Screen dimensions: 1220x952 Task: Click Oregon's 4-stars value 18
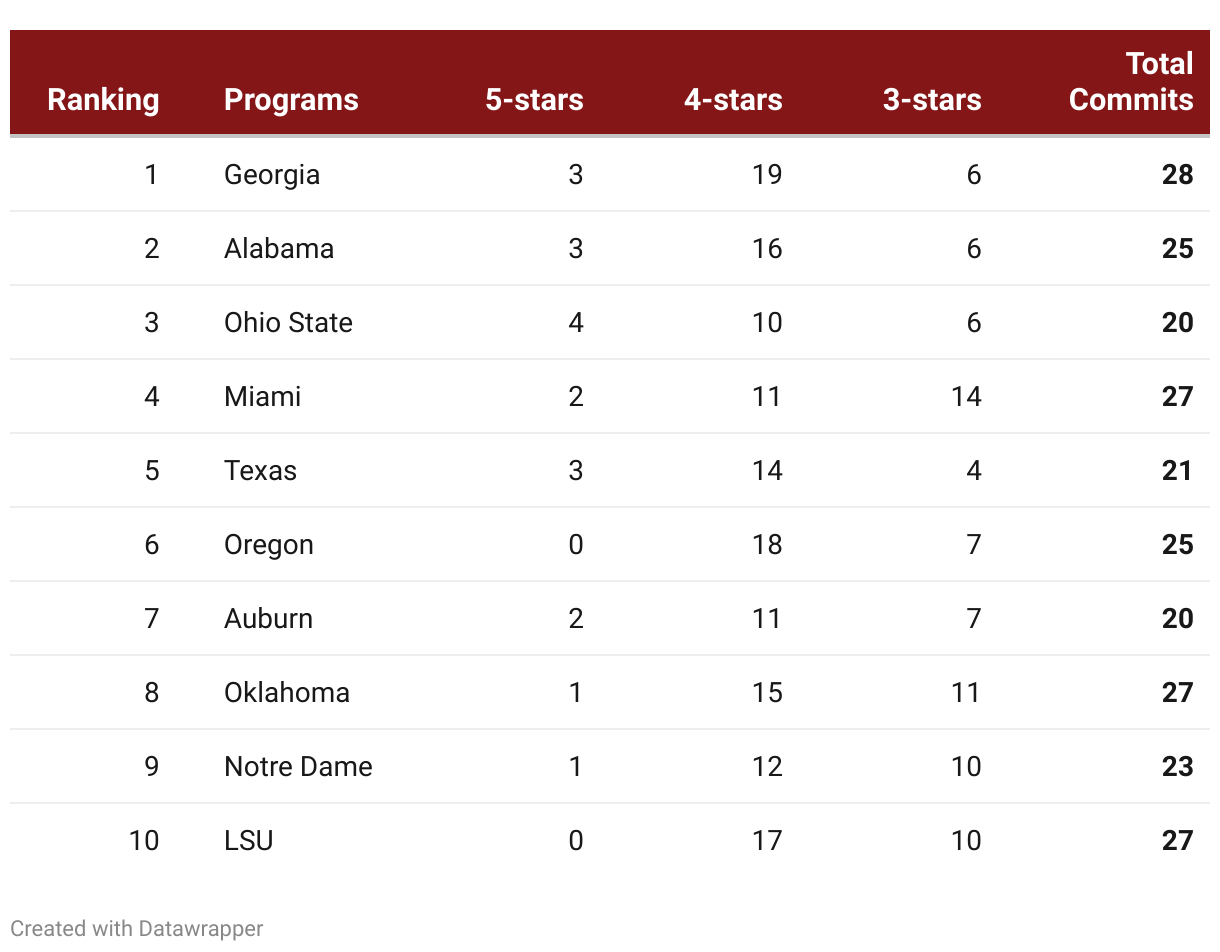pyautogui.click(x=767, y=545)
